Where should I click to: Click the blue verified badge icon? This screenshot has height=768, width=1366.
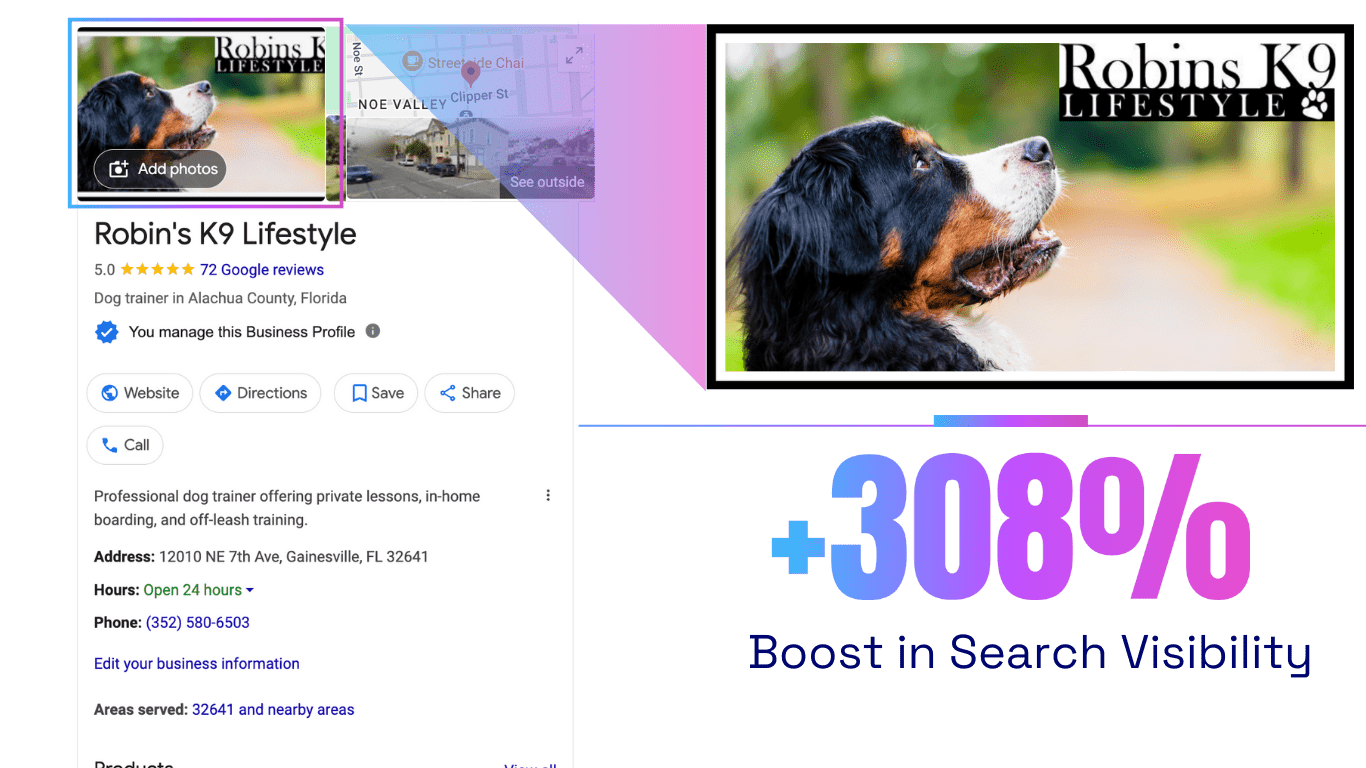[106, 332]
